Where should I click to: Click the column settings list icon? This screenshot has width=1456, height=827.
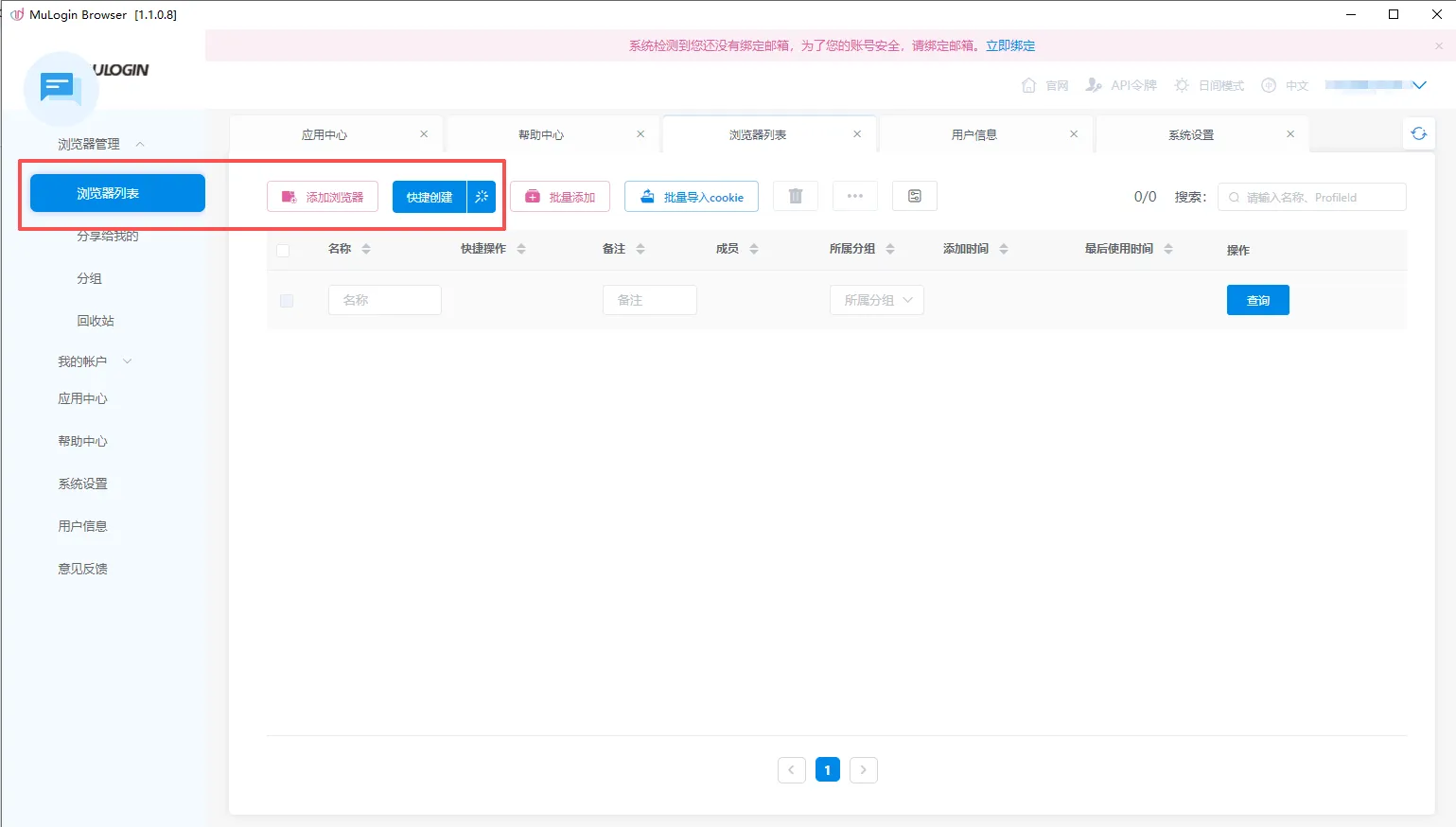[915, 196]
